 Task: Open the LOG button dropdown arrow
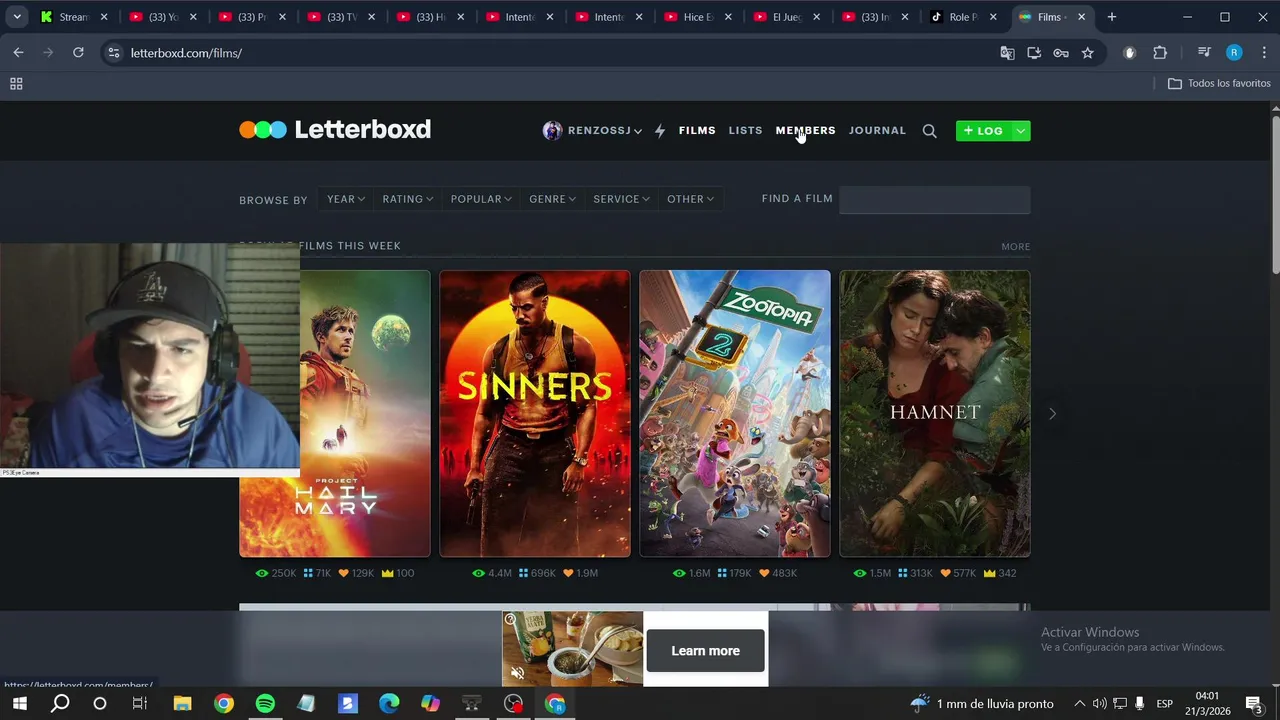point(1020,131)
